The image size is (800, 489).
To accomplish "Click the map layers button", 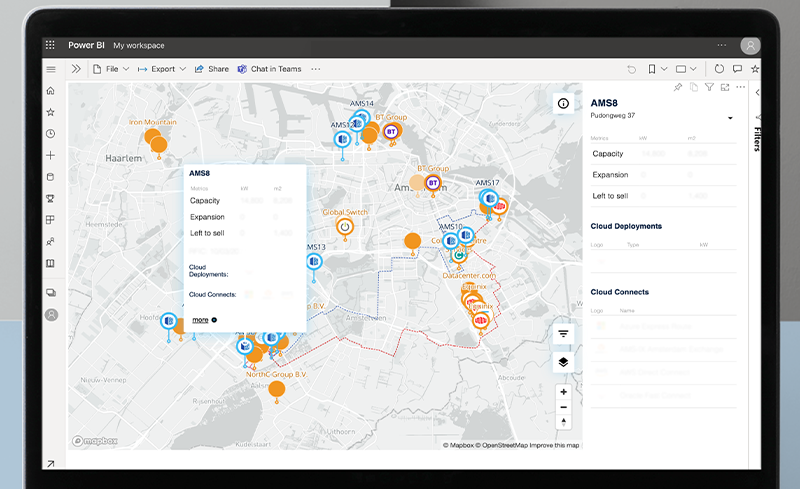I will [563, 362].
